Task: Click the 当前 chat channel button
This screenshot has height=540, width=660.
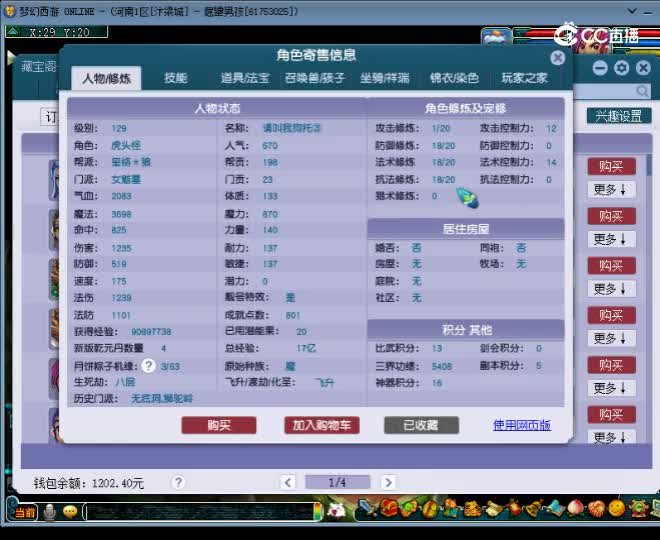Action: point(25,512)
